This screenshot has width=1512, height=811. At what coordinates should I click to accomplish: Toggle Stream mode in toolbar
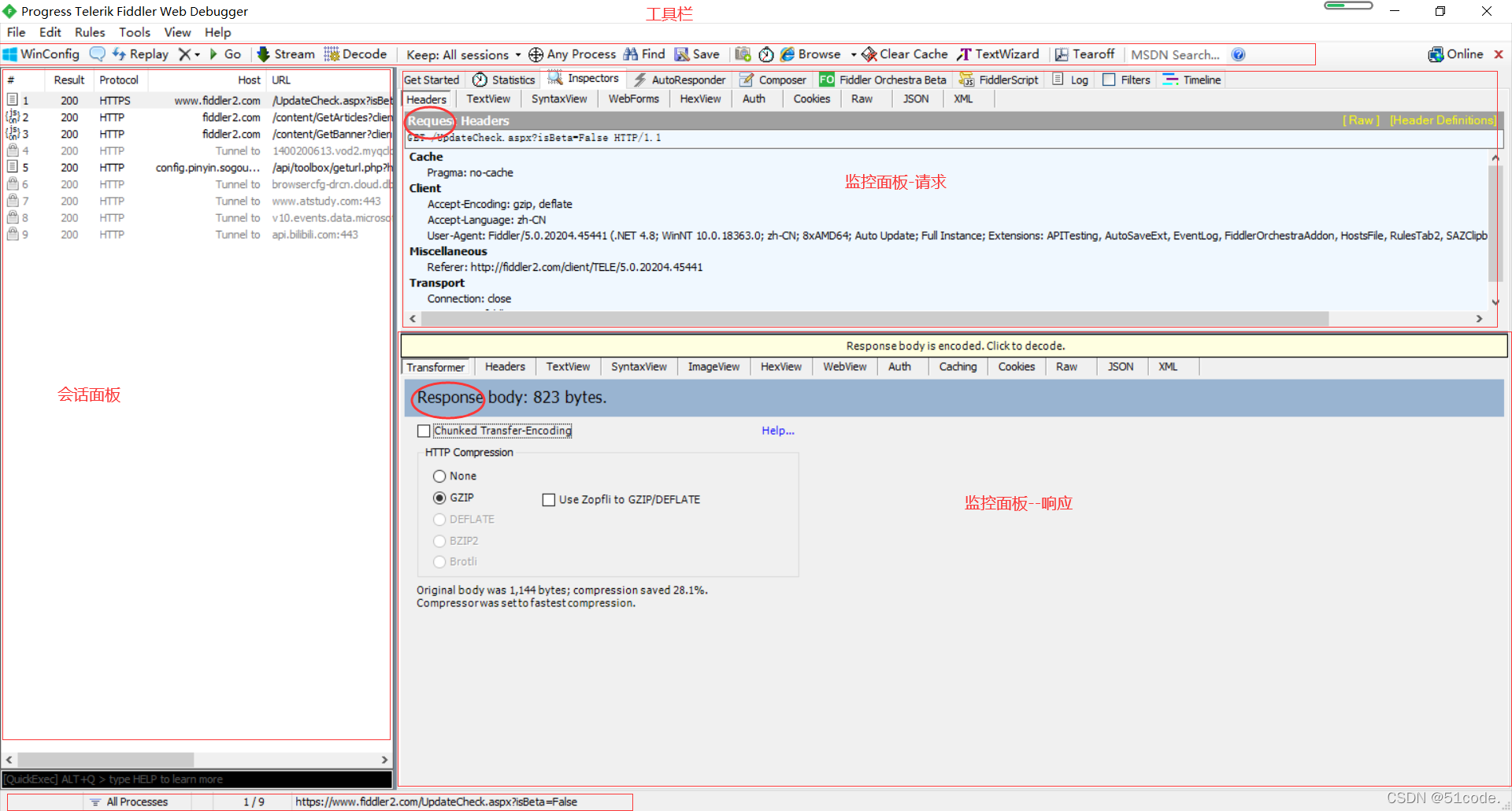point(286,54)
